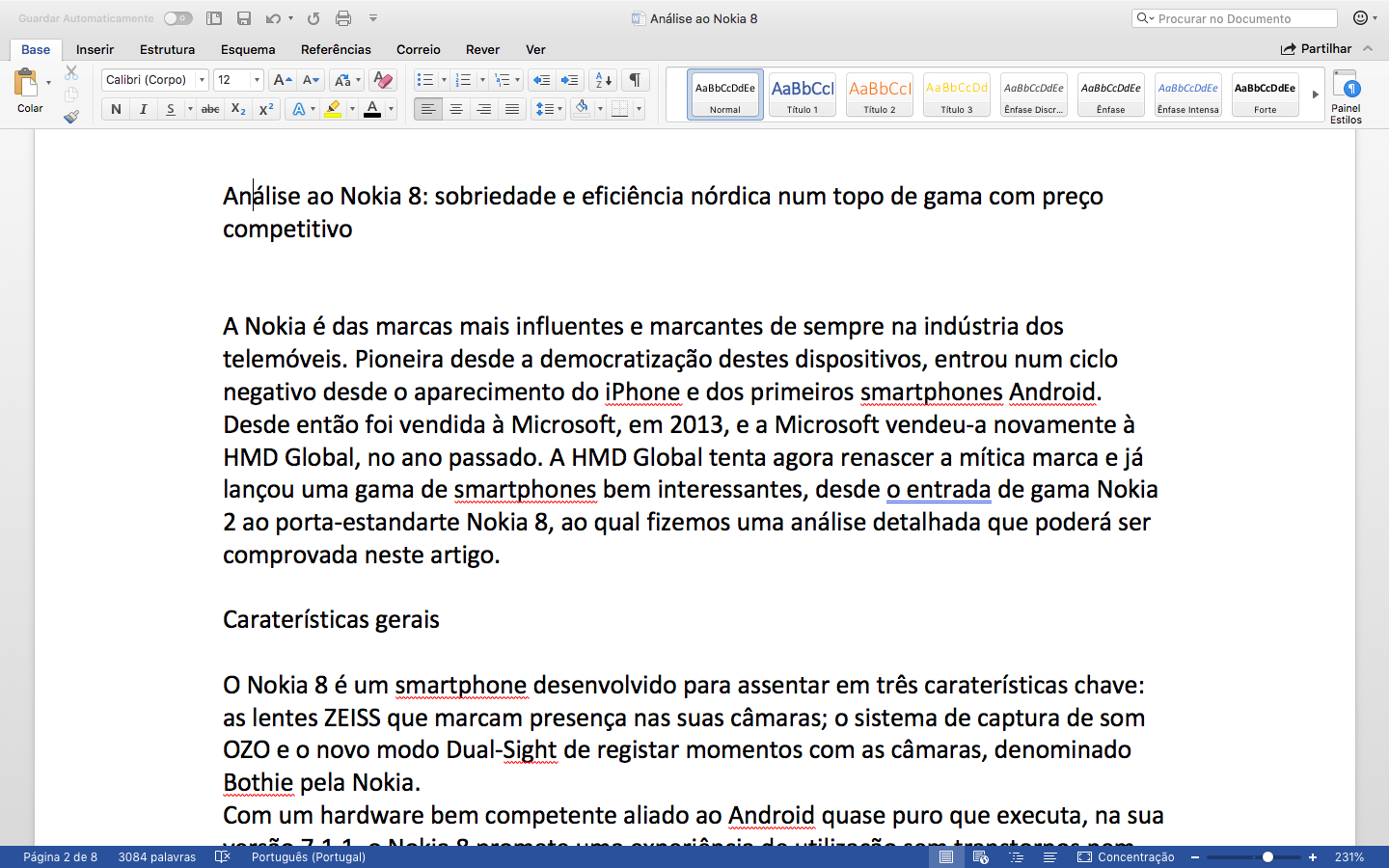Open the Inserir tab
The height and width of the screenshot is (868, 1389).
coord(95,49)
